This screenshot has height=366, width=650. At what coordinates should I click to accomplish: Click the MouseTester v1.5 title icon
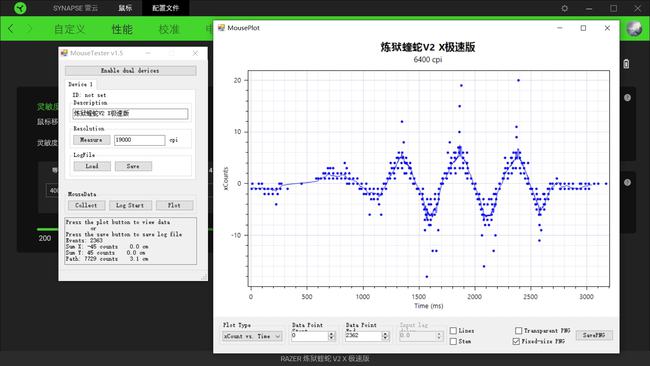[64, 53]
